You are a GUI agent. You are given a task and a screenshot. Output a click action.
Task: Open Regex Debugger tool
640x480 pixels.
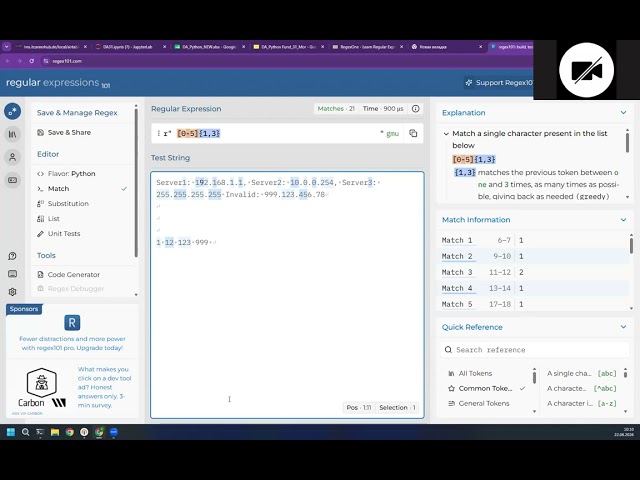point(76,289)
